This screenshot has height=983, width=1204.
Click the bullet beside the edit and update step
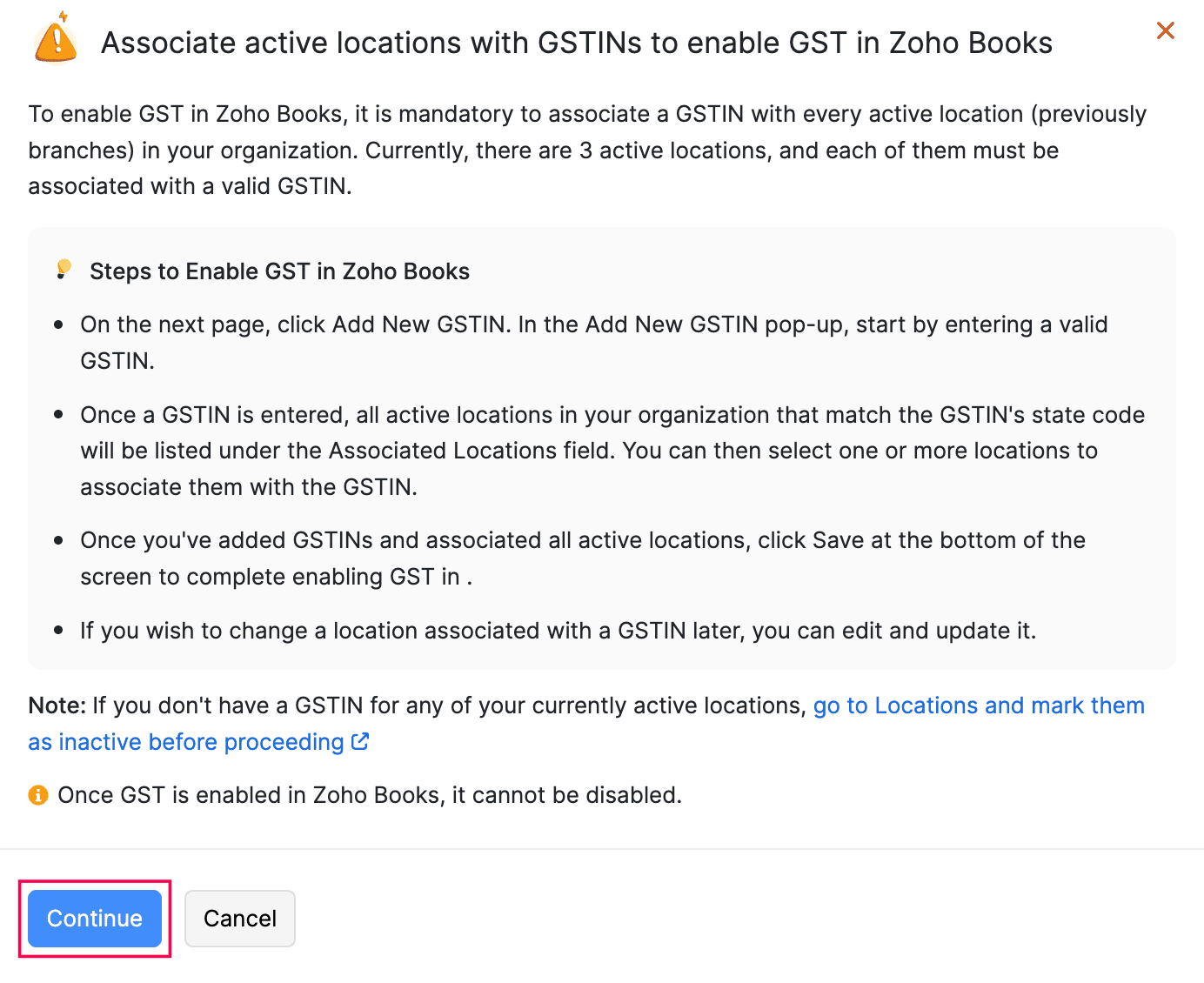[x=58, y=631]
